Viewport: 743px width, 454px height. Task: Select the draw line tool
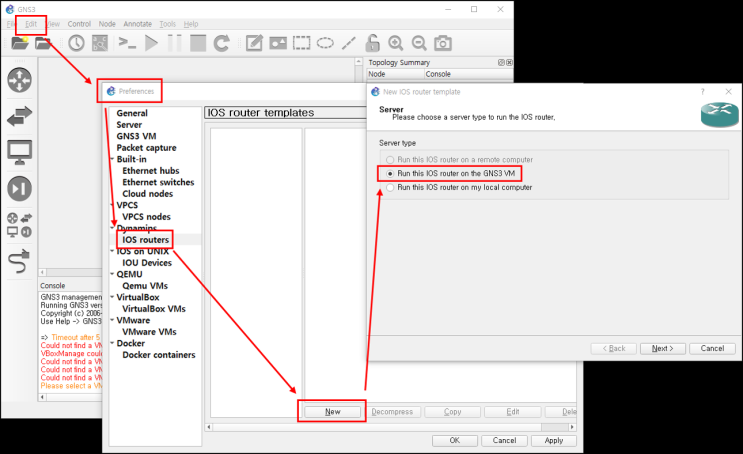[349, 43]
